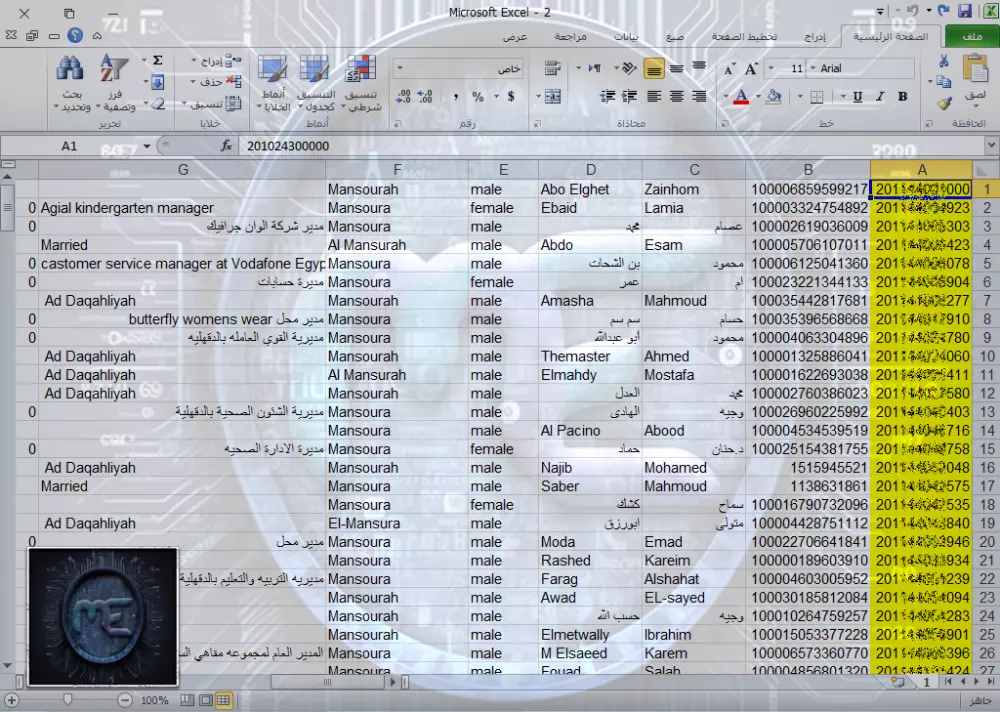Image resolution: width=1000 pixels, height=712 pixels.
Task: Click inside the Name Box showing A1
Action: tap(69, 146)
